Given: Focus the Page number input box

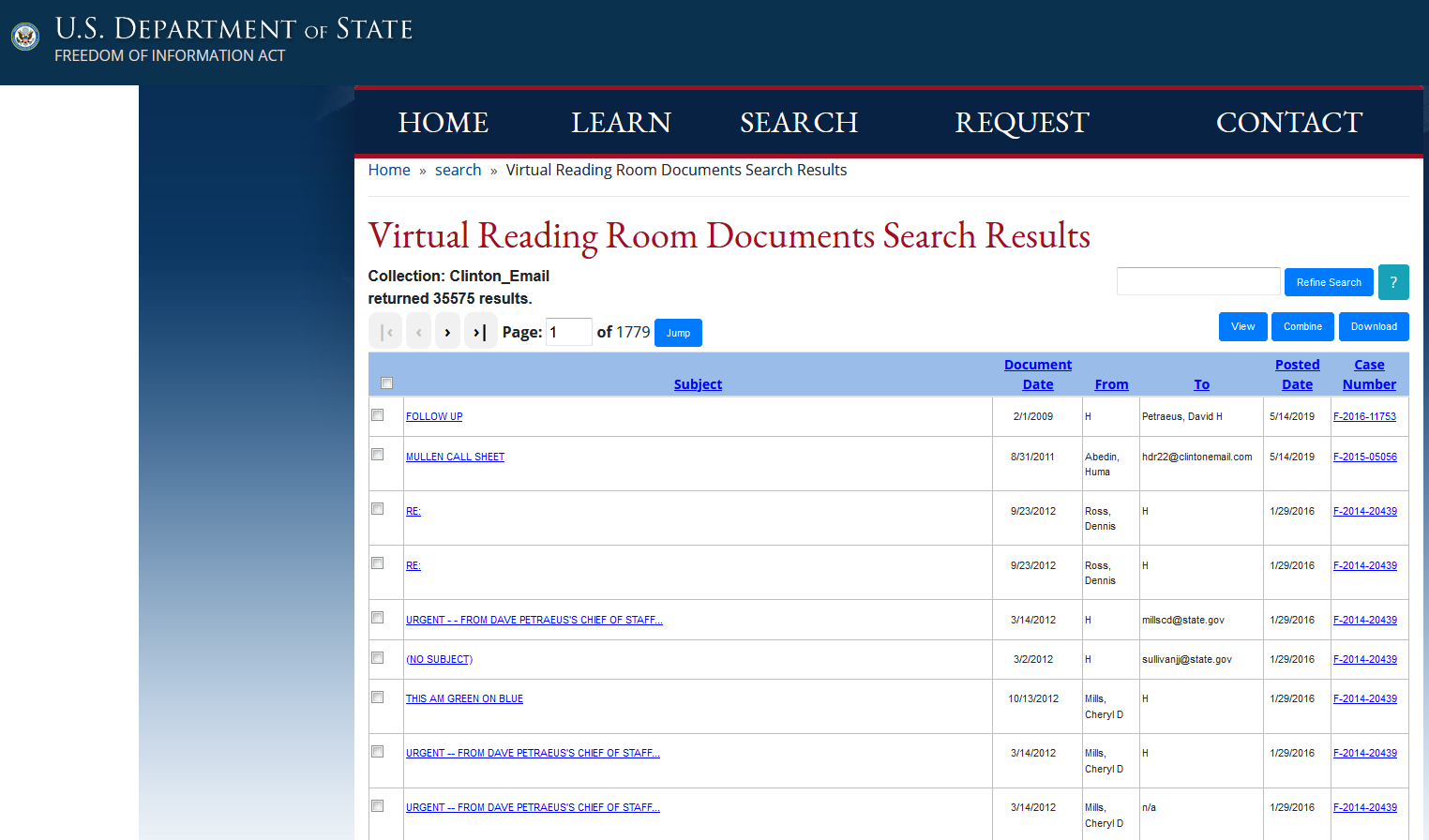Looking at the screenshot, I should [x=569, y=332].
